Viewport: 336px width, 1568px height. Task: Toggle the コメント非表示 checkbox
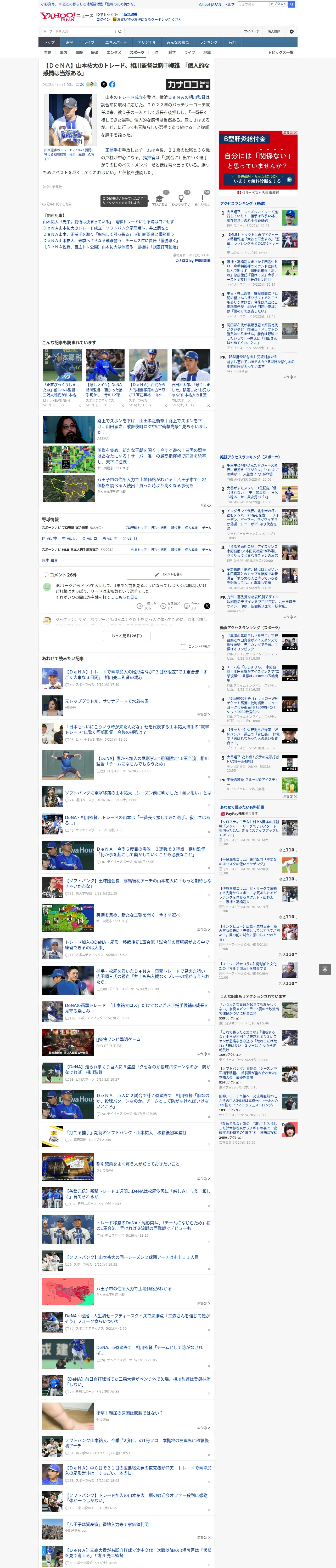(x=183, y=647)
